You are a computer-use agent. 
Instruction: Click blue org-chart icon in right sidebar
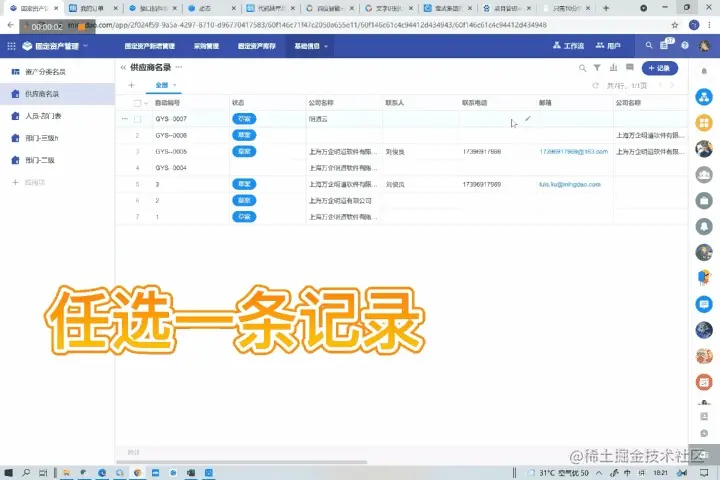point(703,97)
